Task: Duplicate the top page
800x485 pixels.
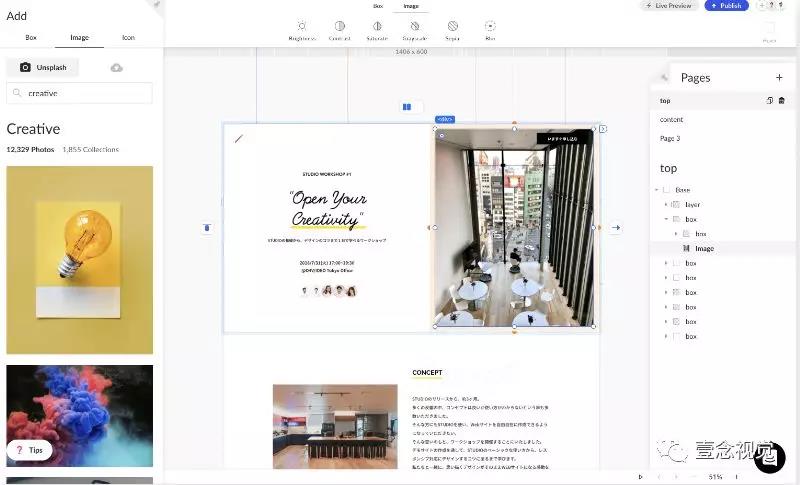Action: click(x=769, y=100)
